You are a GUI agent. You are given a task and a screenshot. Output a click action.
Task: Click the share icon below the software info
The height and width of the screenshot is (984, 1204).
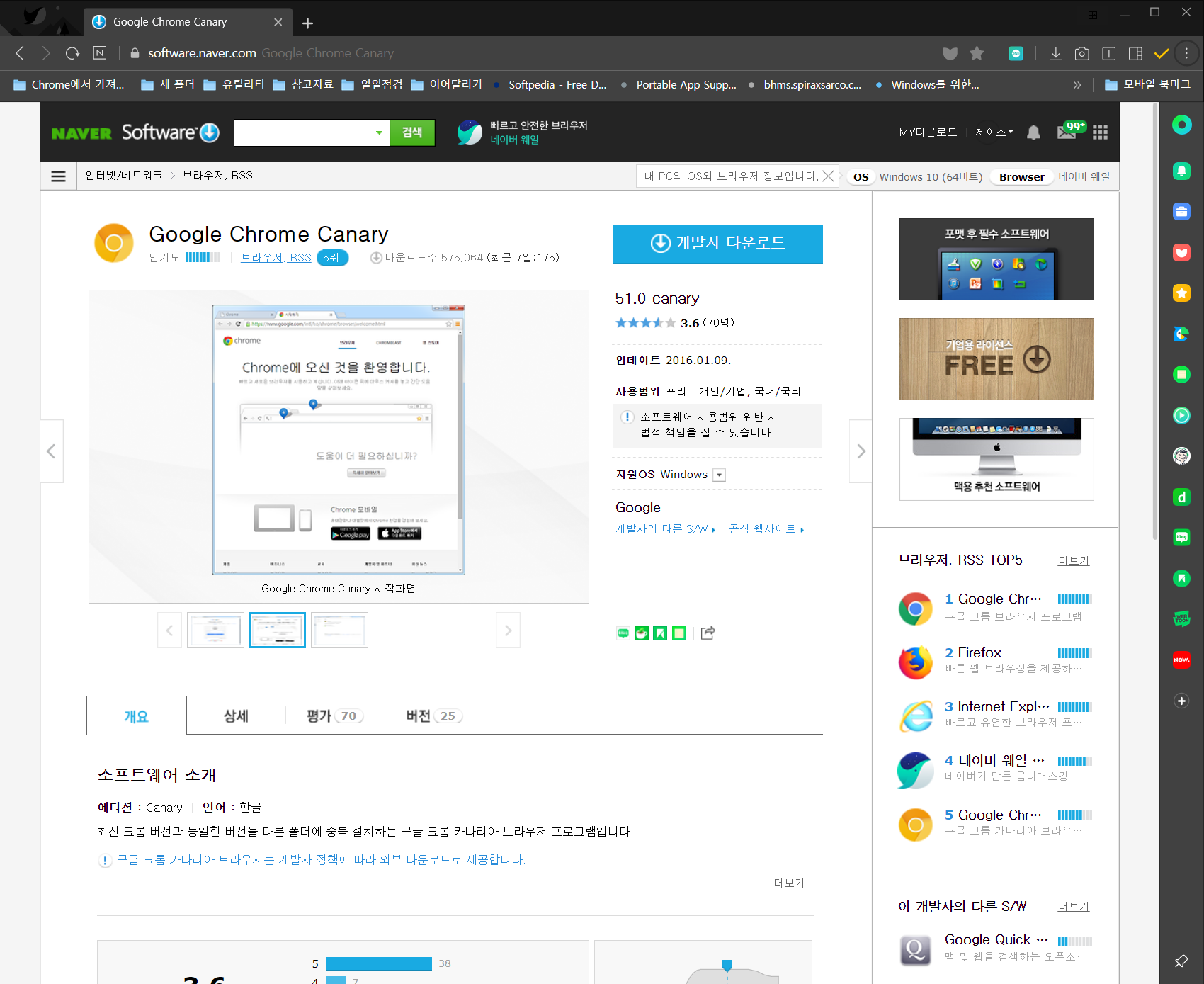708,633
